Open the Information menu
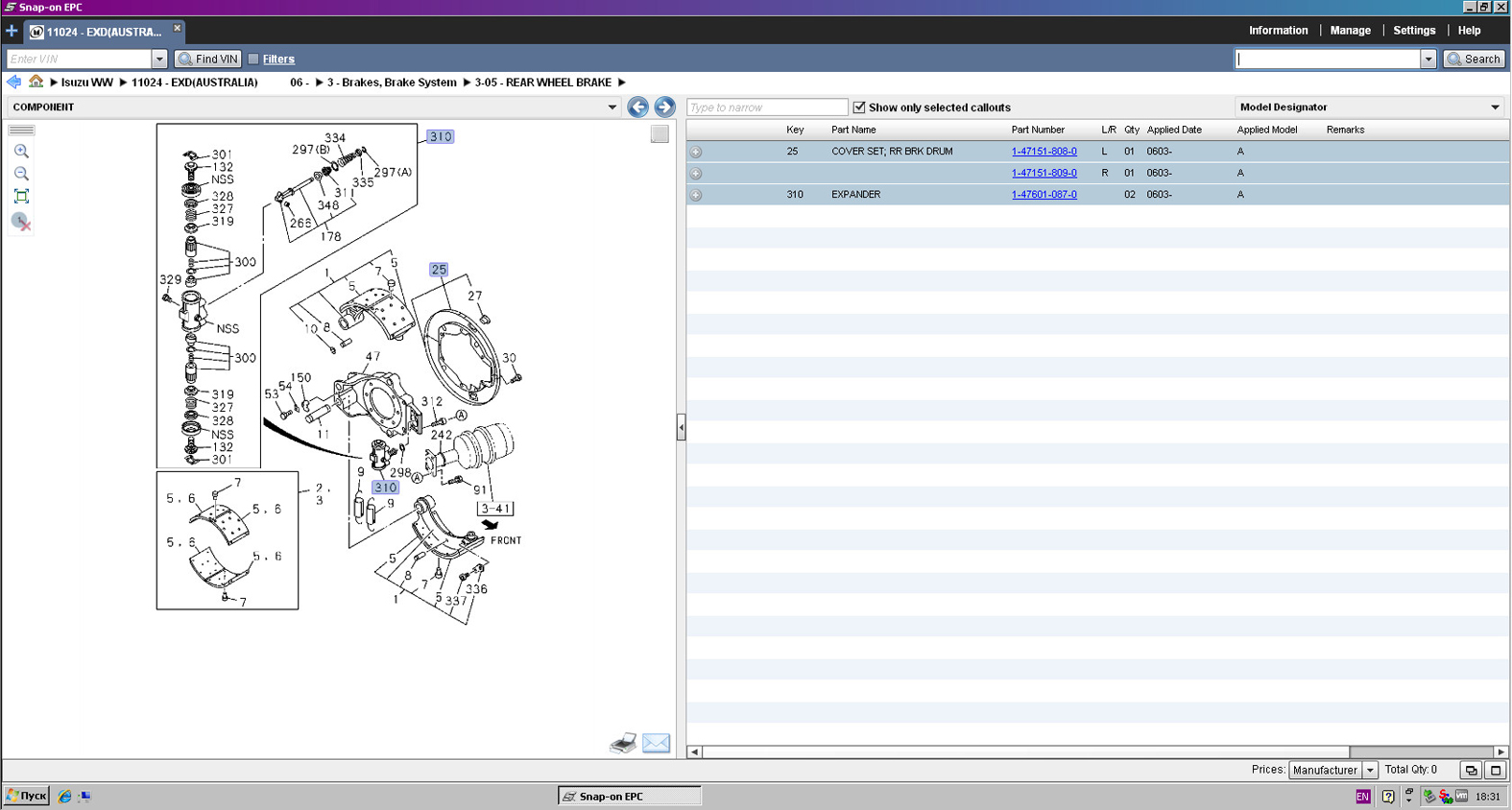Image resolution: width=1512 pixels, height=810 pixels. [x=1278, y=31]
